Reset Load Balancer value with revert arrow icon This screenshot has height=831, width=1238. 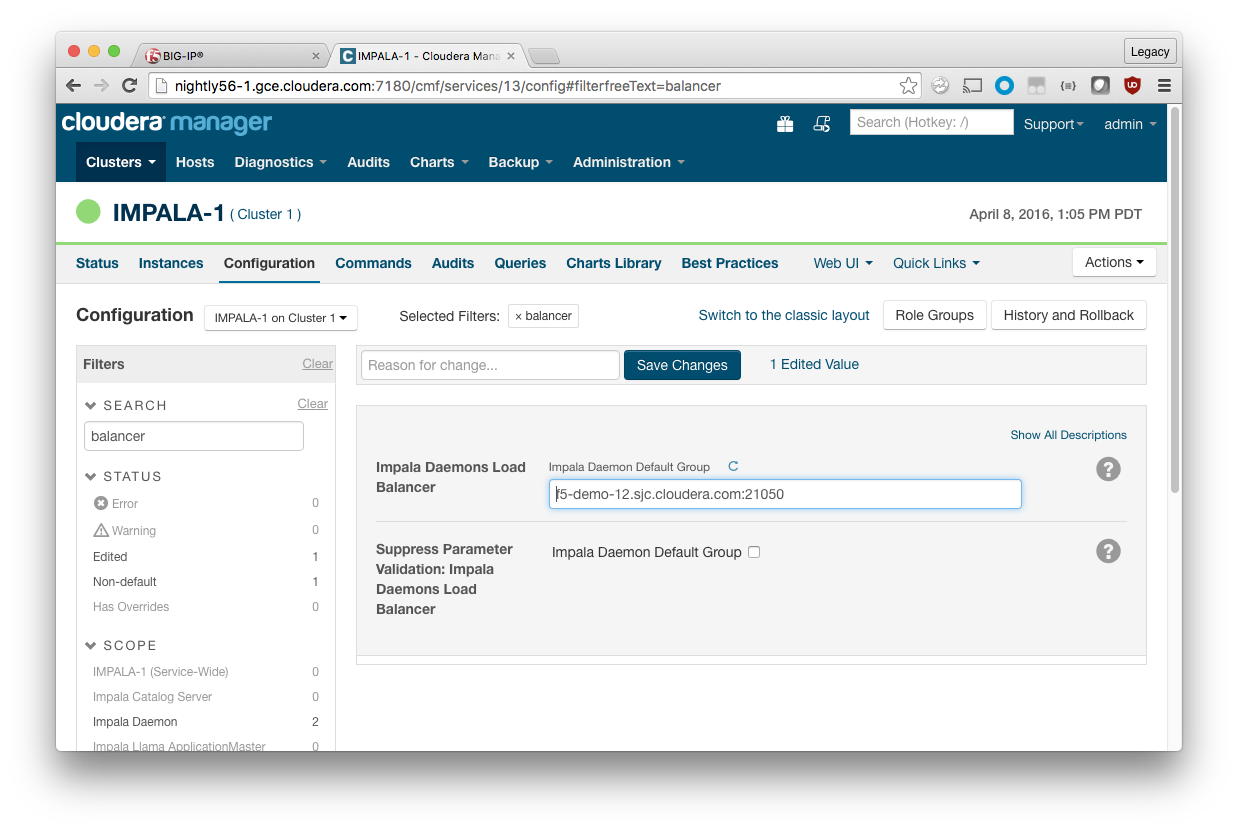[733, 467]
